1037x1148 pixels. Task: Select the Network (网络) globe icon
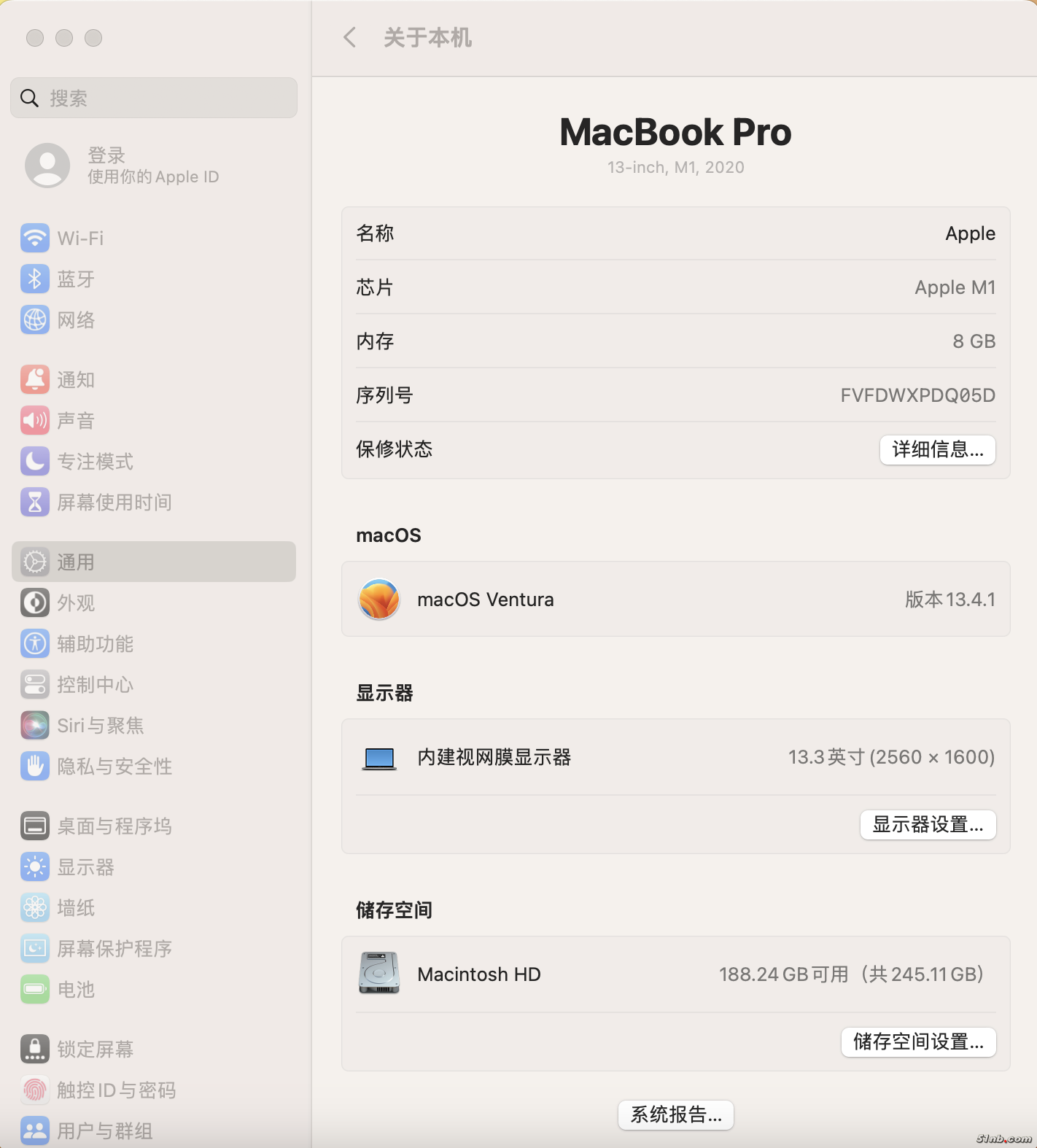[x=35, y=319]
